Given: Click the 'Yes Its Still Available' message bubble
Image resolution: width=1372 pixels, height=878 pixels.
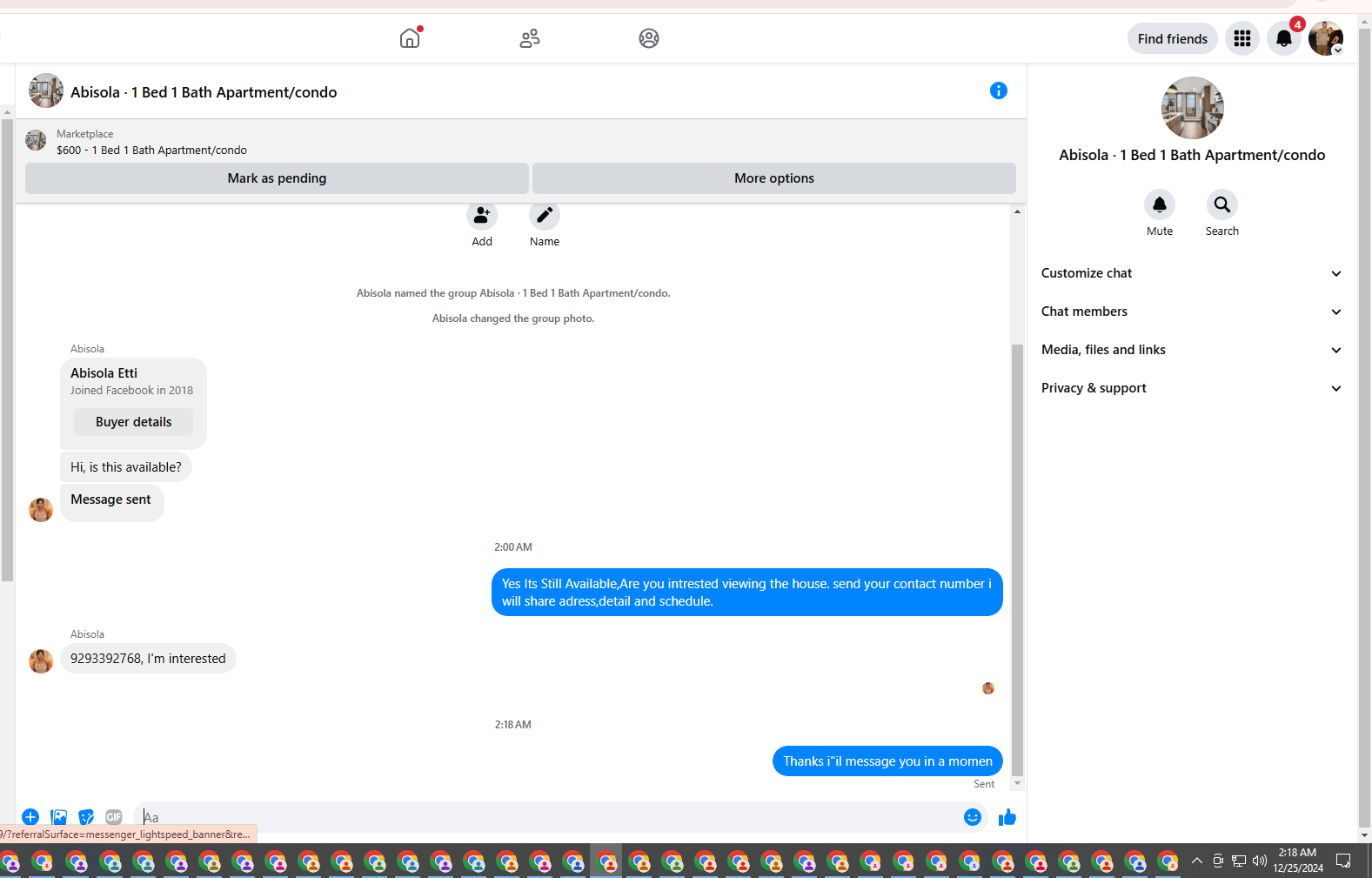Looking at the screenshot, I should tap(746, 593).
